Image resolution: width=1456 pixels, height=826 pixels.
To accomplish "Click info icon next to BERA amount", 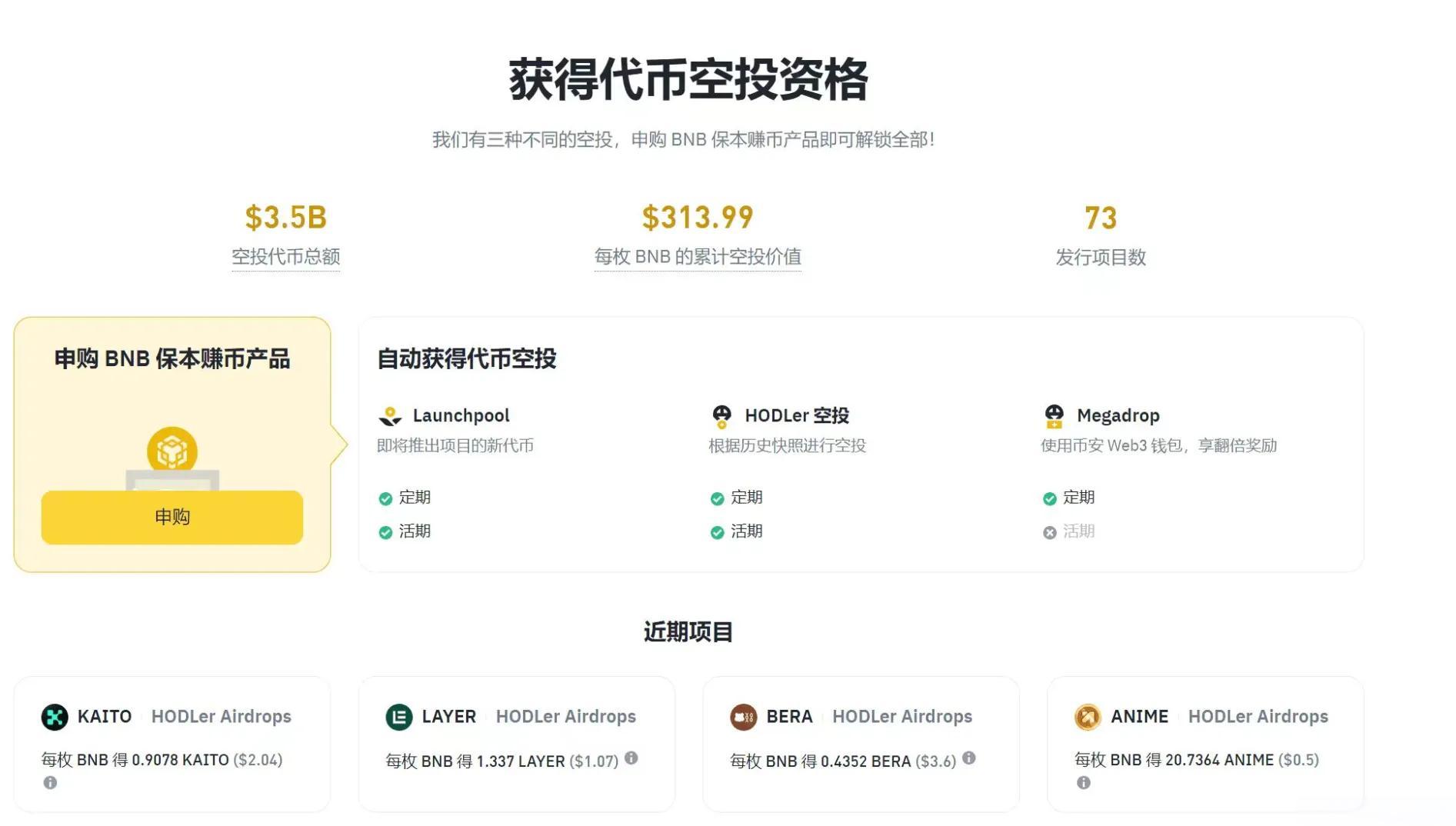I will [x=969, y=758].
